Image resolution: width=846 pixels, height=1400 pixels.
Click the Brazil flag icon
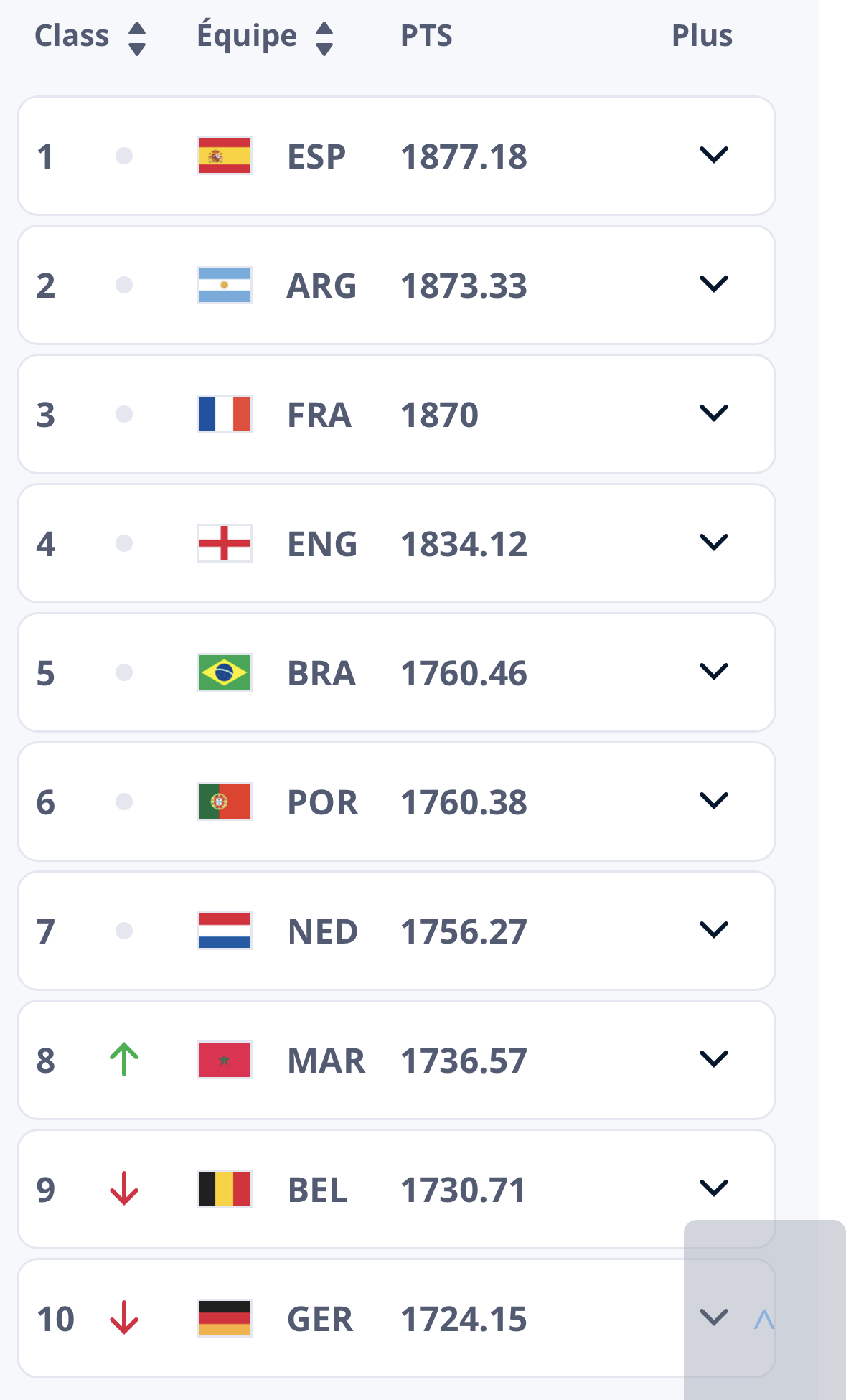click(225, 672)
